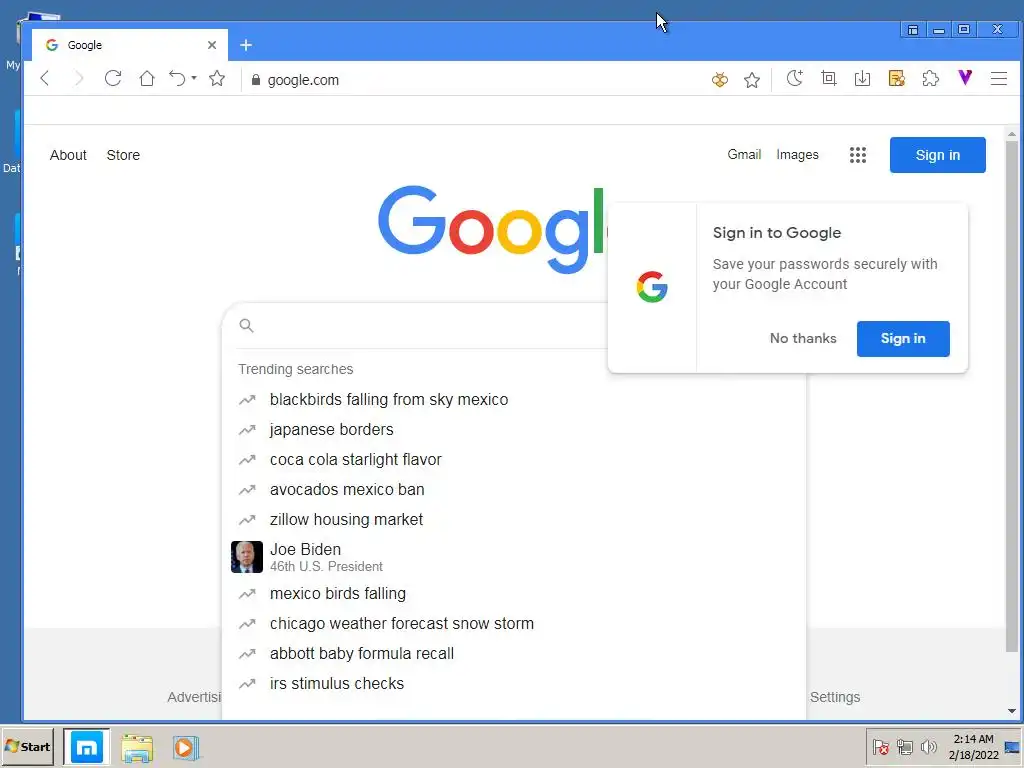This screenshot has width=1024, height=768.
Task: Click the action center flag tray icon
Action: 880,746
